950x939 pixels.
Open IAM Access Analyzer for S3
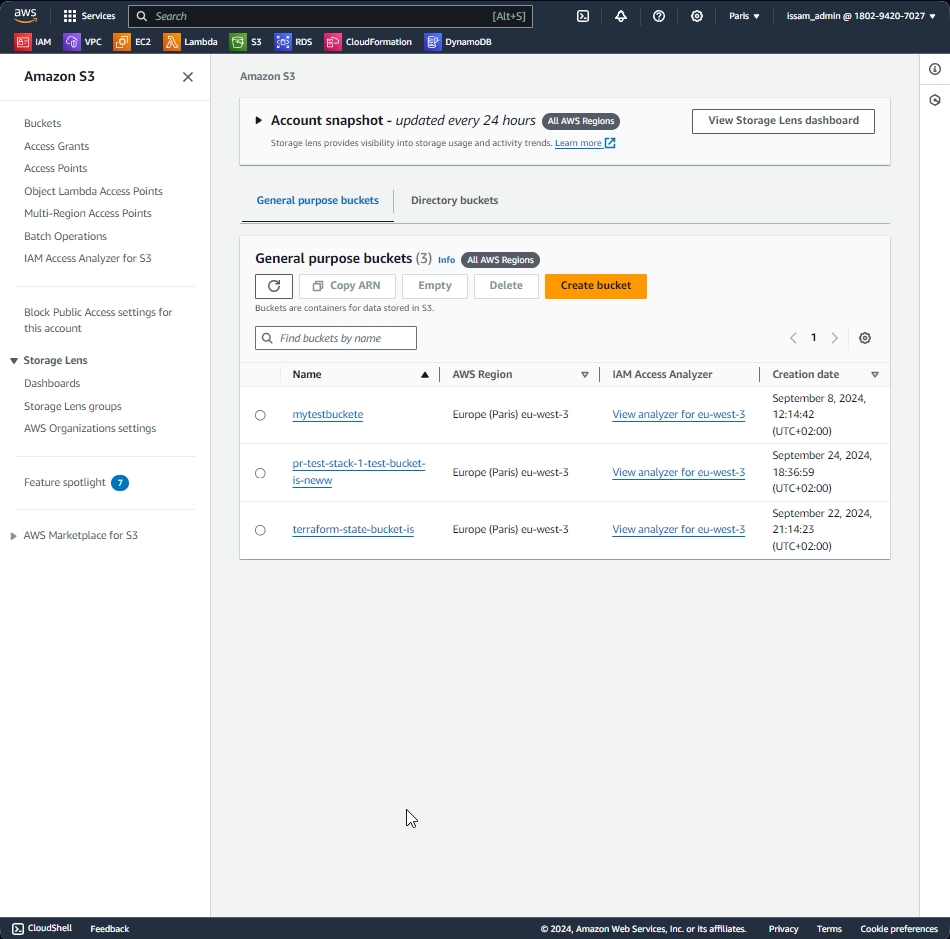[x=88, y=259]
